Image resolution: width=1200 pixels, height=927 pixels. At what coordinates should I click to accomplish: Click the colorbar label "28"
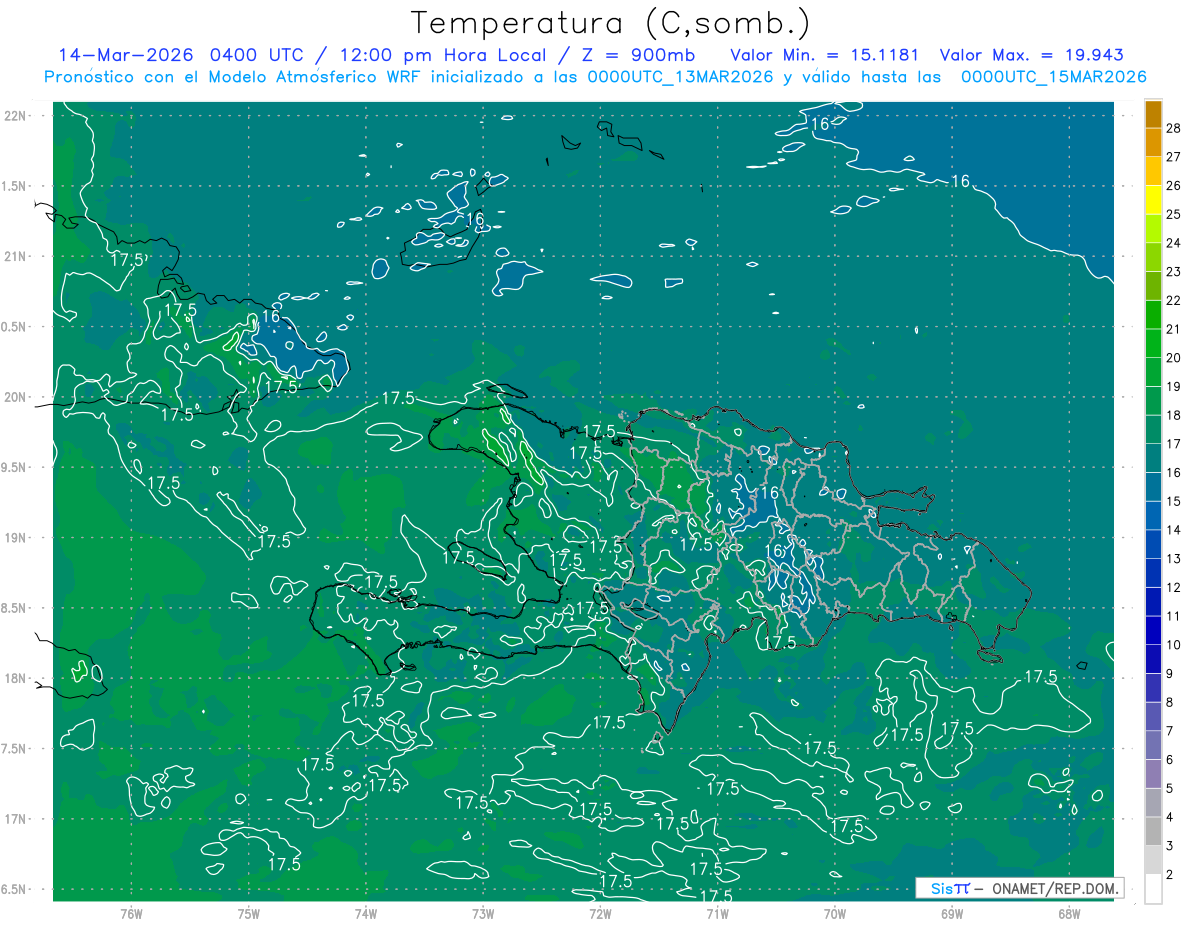pos(1175,127)
